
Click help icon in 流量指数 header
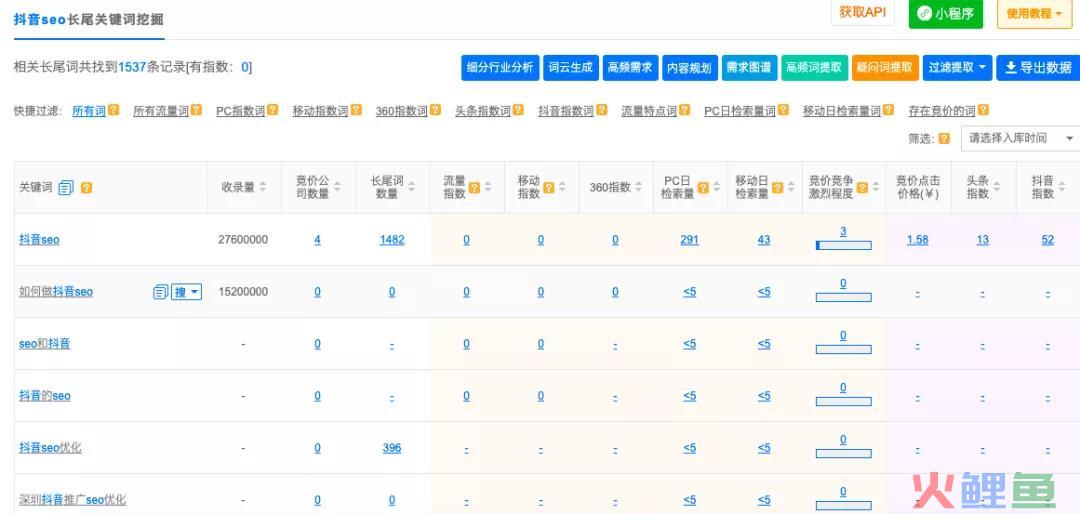coord(475,187)
